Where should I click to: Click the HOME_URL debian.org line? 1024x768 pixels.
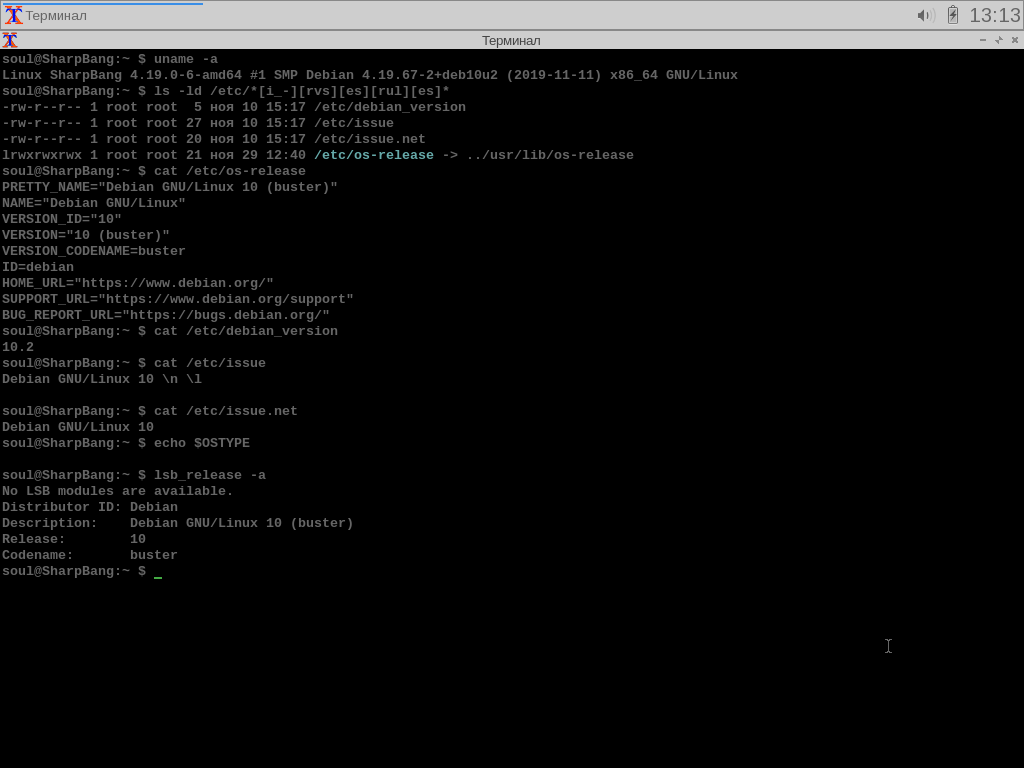point(138,283)
